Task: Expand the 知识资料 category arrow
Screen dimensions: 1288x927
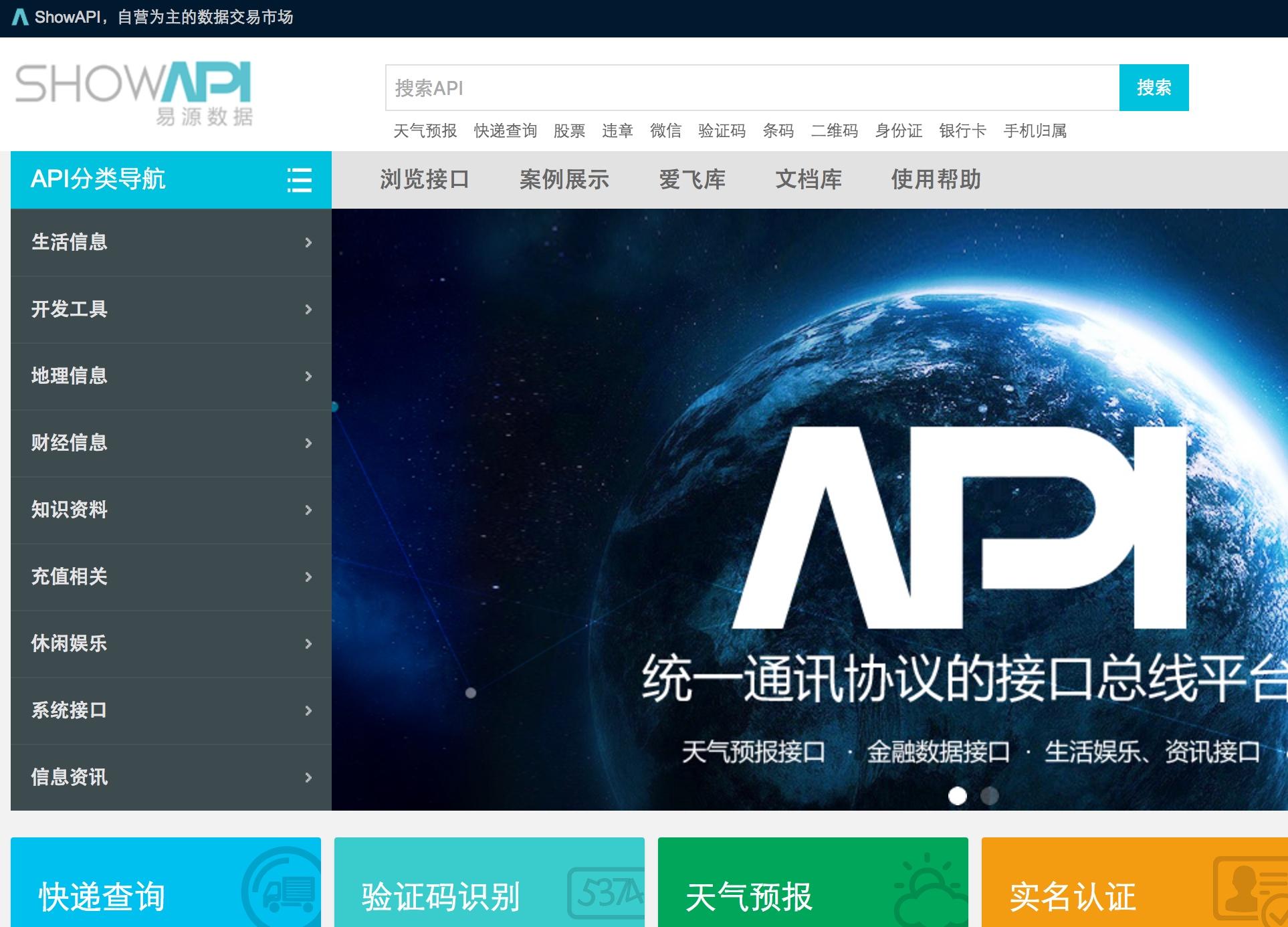Action: [308, 510]
